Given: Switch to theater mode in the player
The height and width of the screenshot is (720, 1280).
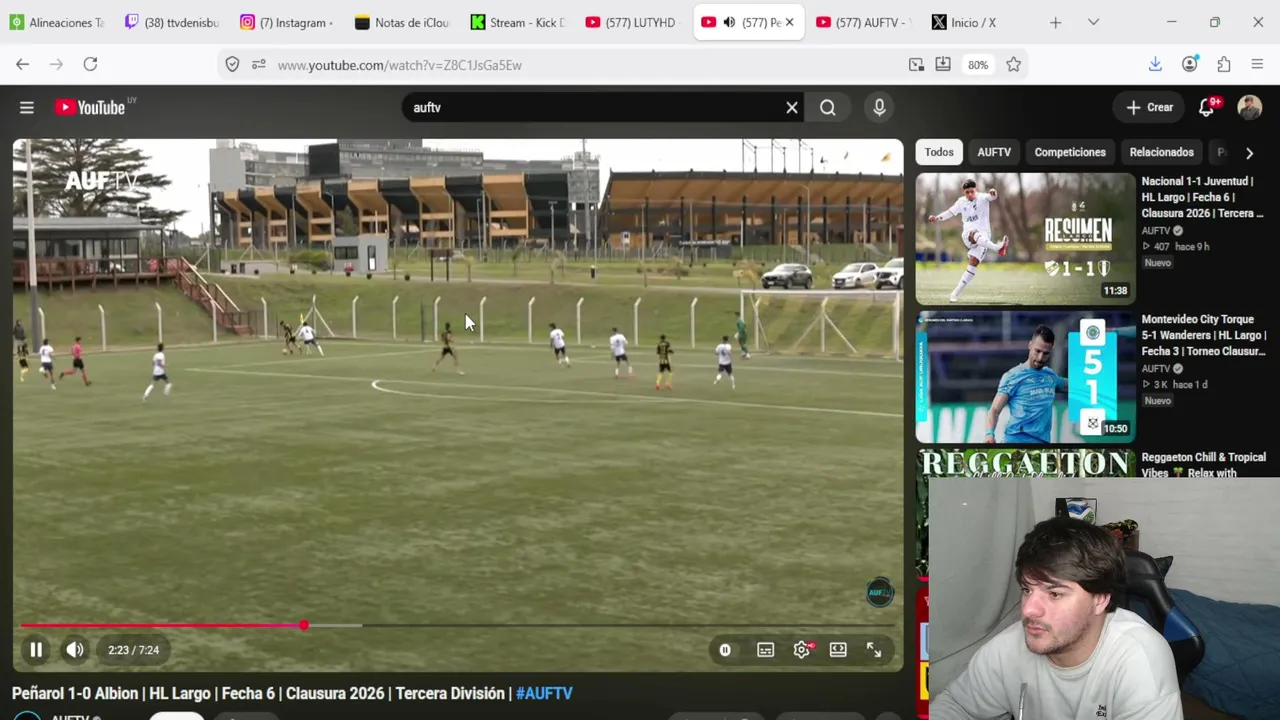Looking at the screenshot, I should [x=838, y=650].
